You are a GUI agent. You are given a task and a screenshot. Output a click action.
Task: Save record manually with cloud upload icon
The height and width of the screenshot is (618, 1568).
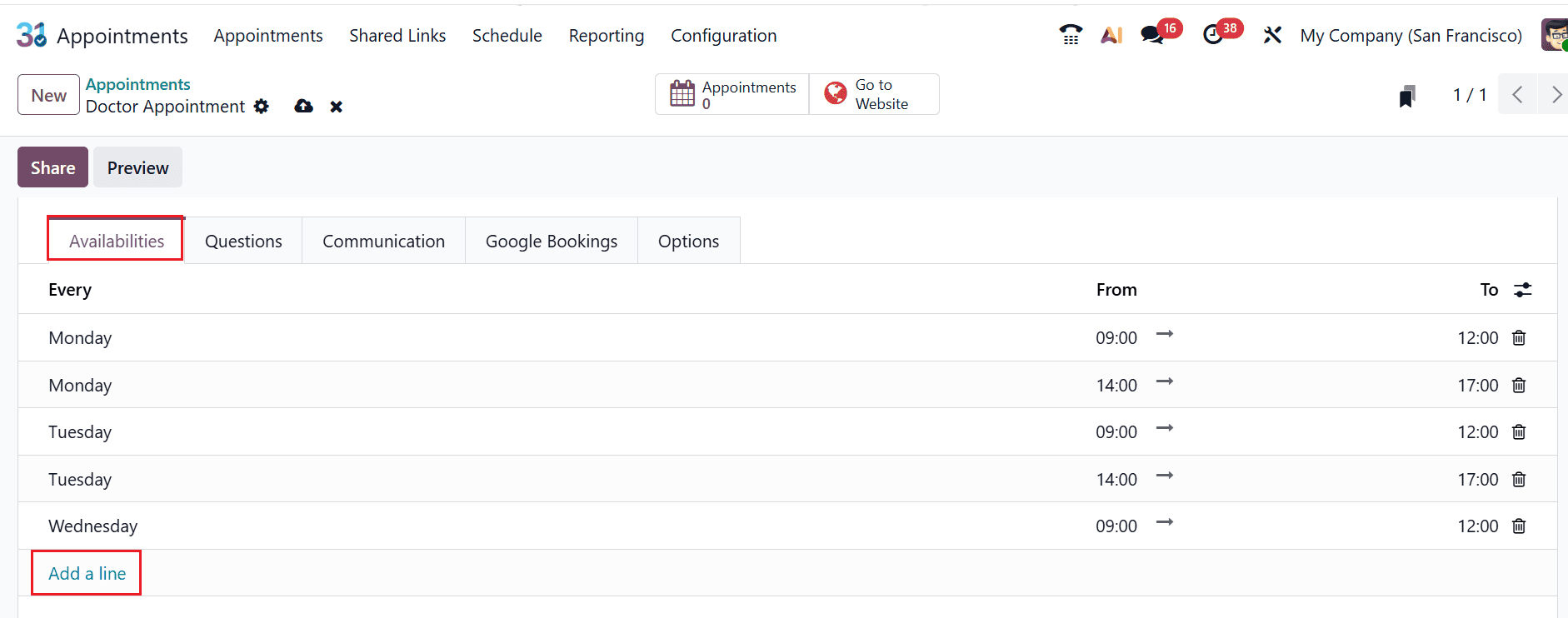click(x=304, y=107)
